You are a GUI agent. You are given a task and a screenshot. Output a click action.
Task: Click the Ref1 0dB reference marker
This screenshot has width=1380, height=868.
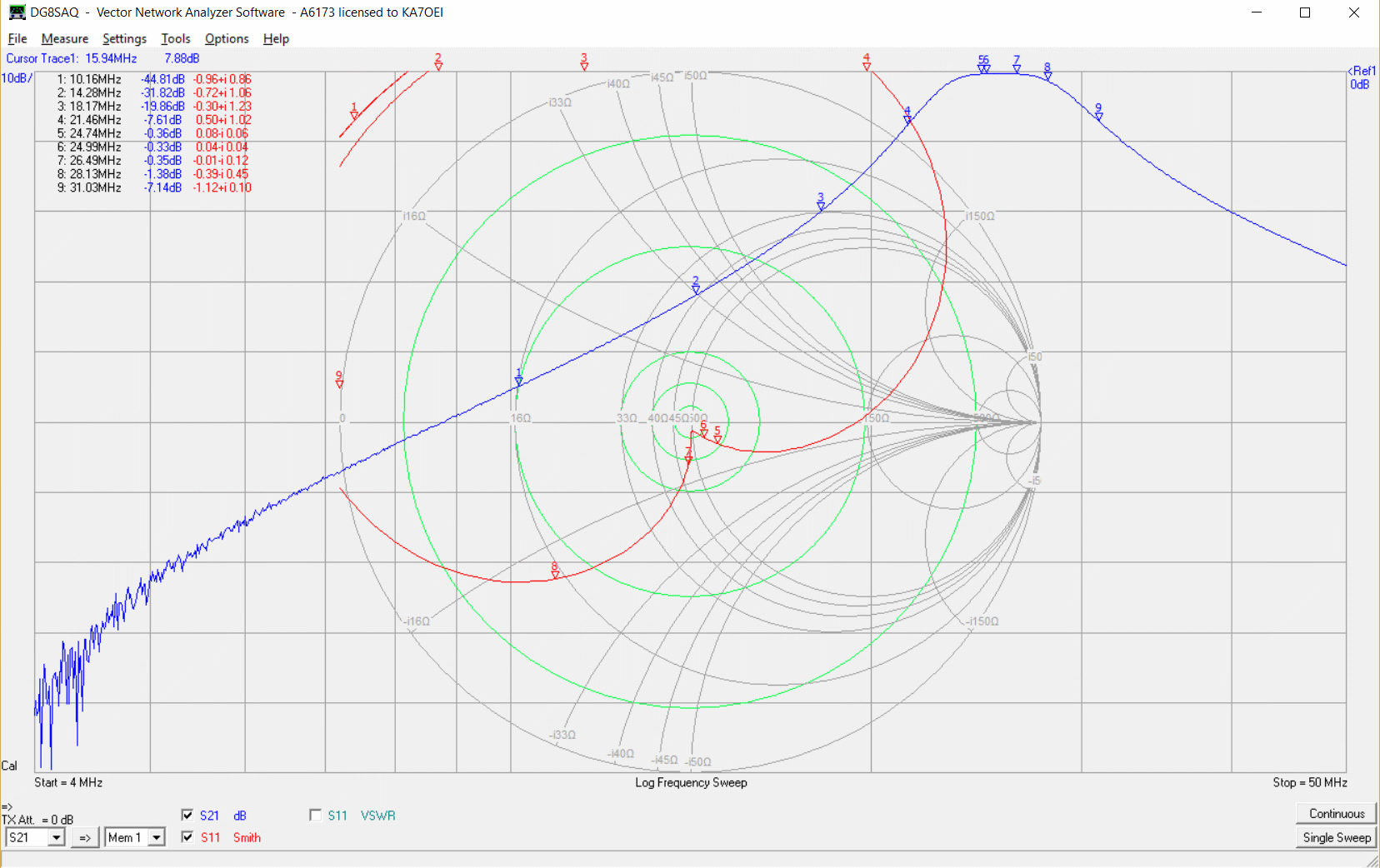pyautogui.click(x=1362, y=77)
